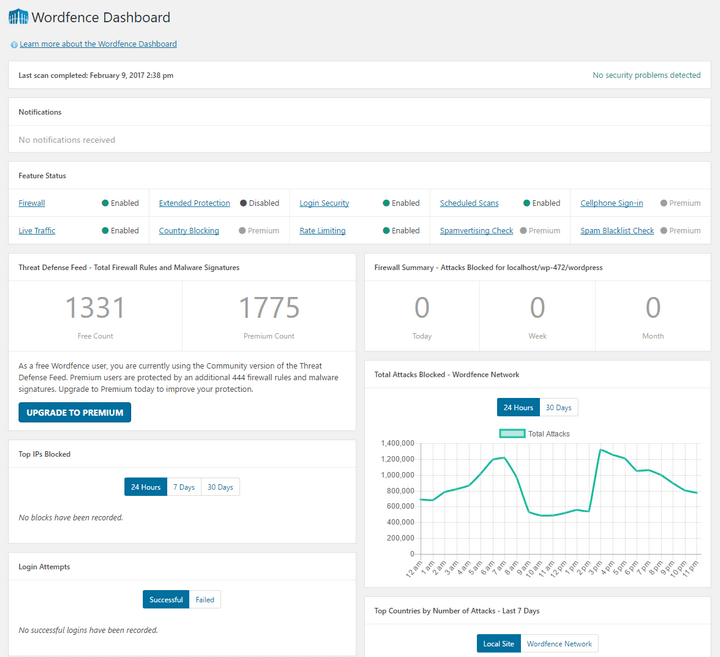Click the Last scan completed timestamp
This screenshot has height=657, width=720.
(x=96, y=75)
